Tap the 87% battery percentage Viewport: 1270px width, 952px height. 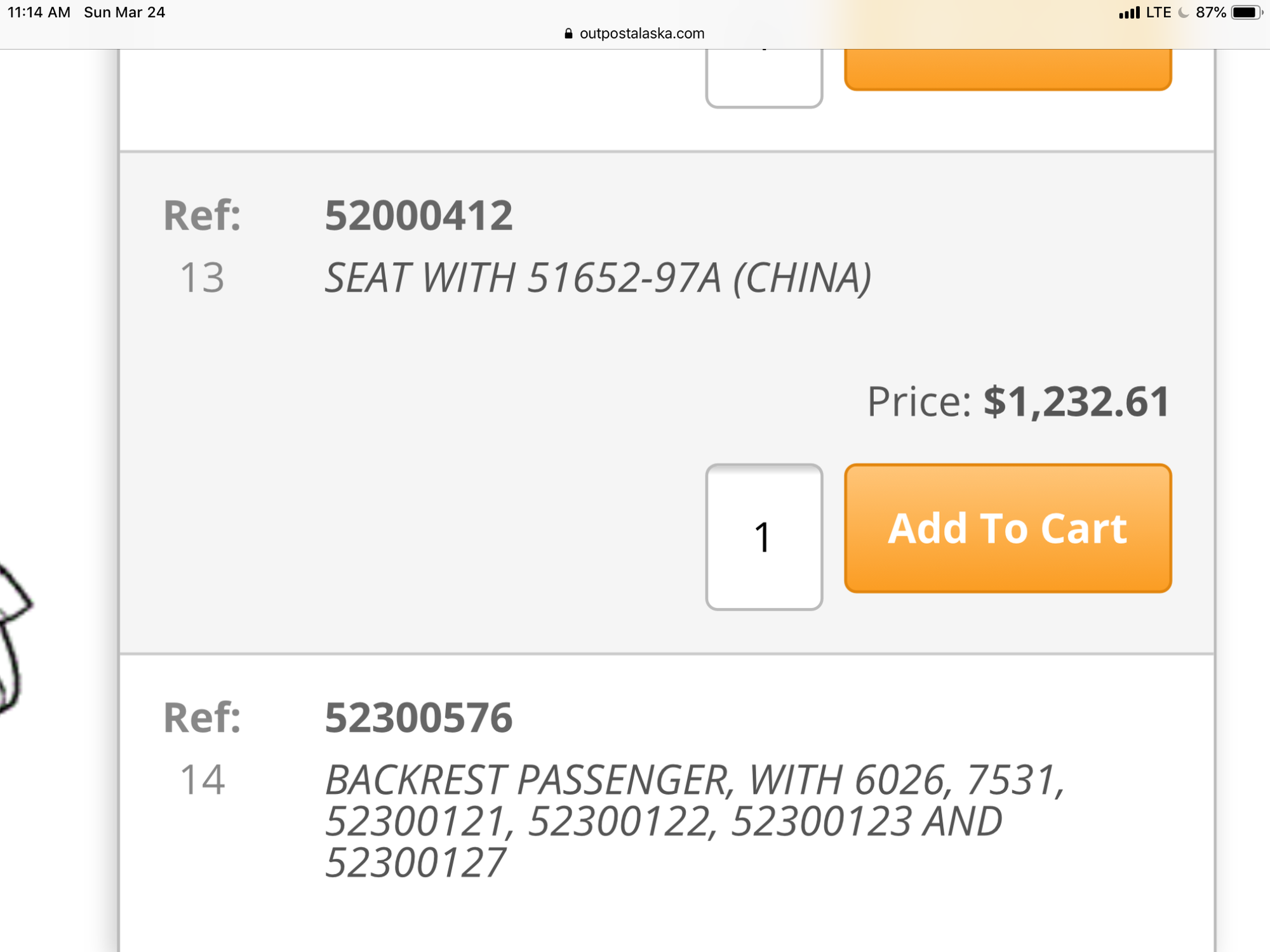click(1210, 13)
